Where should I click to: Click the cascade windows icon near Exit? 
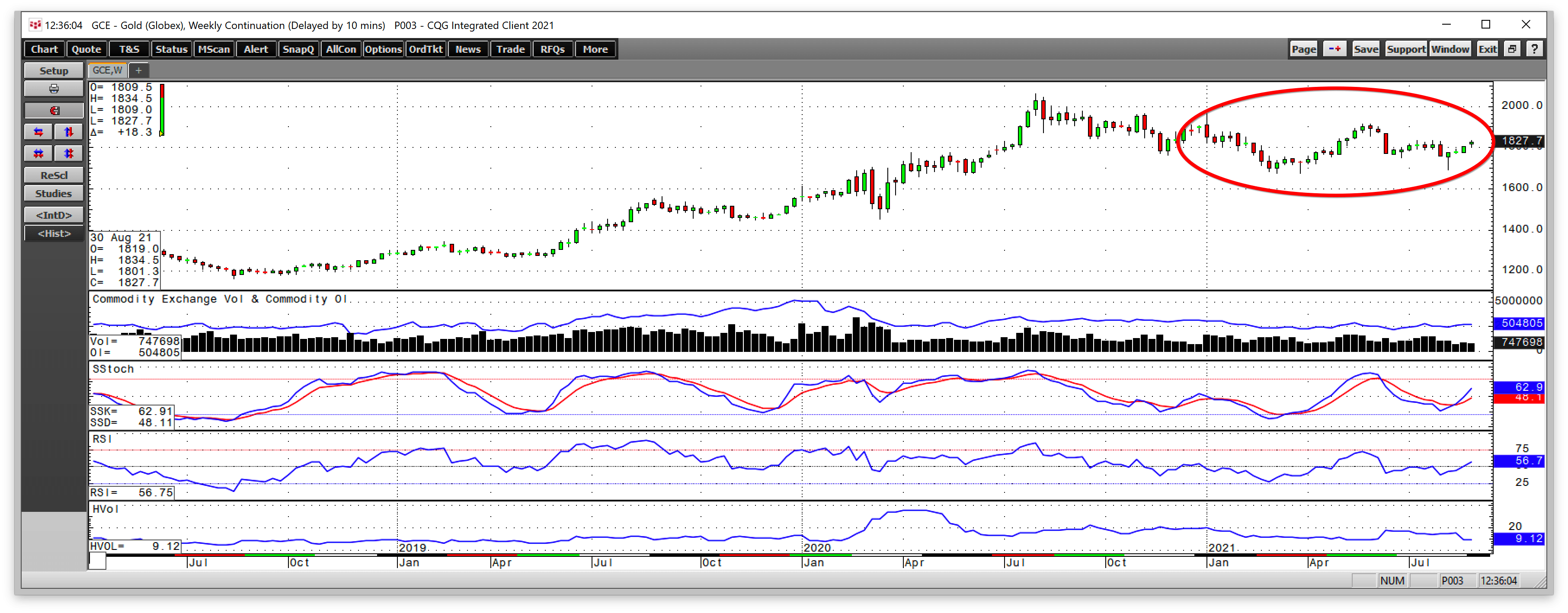1512,49
